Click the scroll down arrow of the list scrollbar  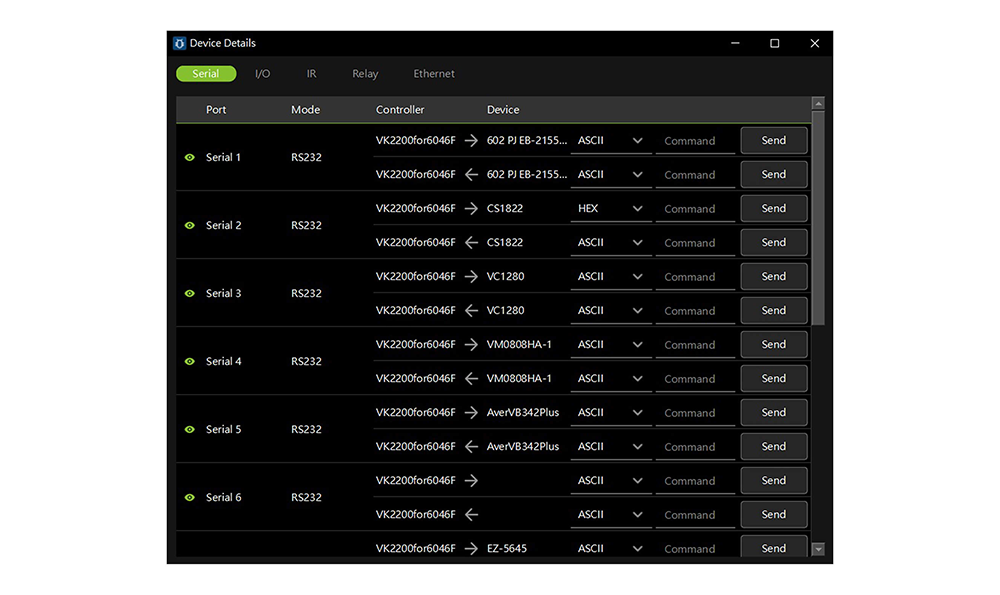click(818, 549)
